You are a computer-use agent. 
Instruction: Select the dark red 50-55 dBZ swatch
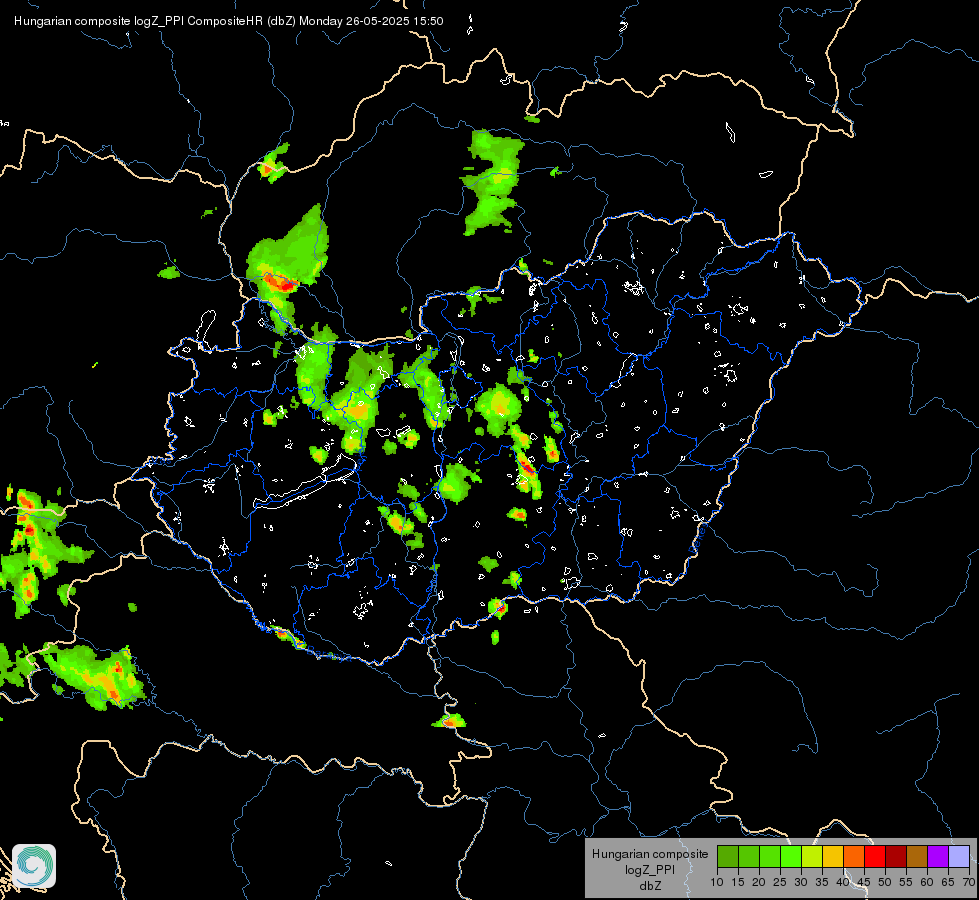(896, 856)
